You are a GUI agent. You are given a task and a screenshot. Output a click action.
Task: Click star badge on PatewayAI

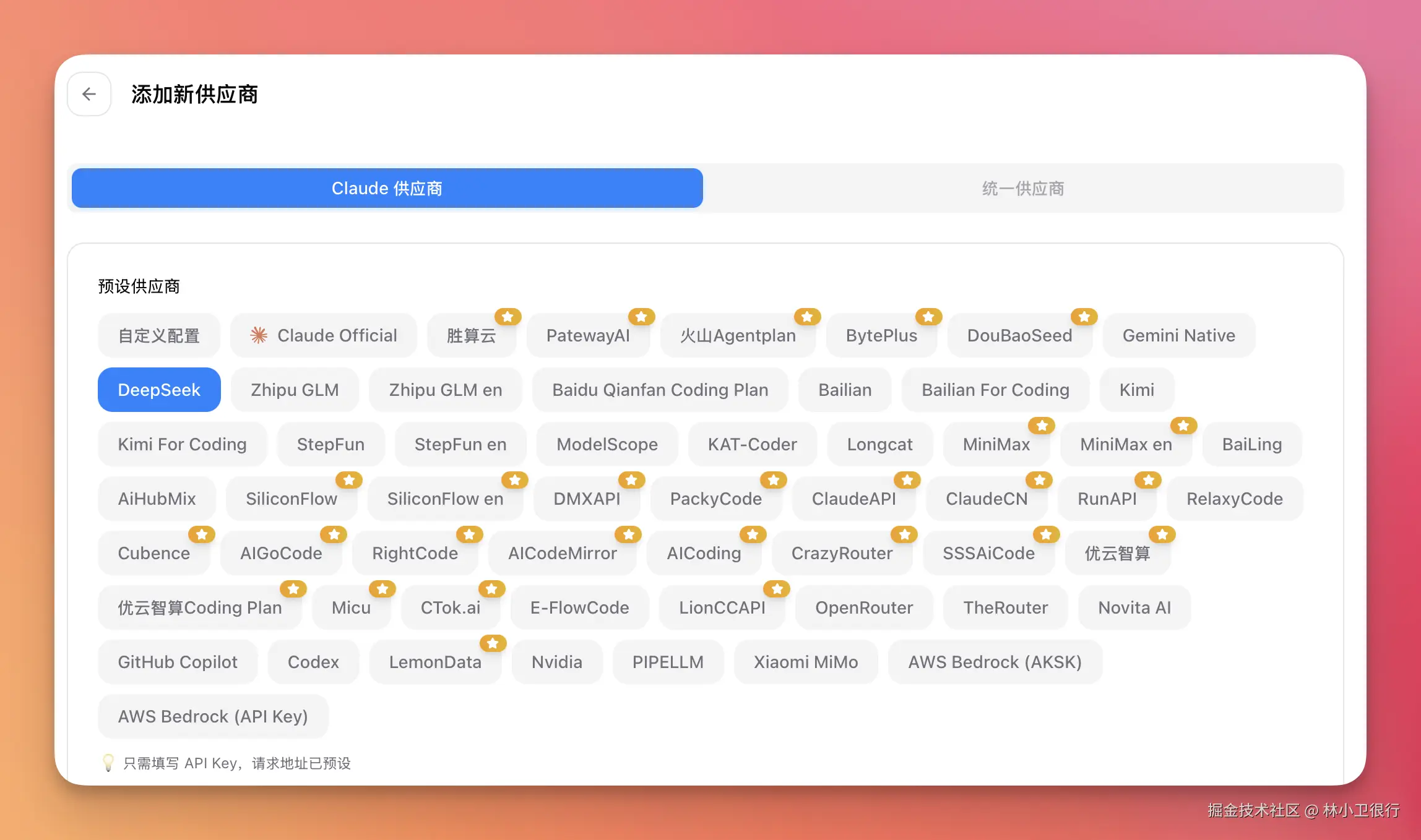coord(641,317)
